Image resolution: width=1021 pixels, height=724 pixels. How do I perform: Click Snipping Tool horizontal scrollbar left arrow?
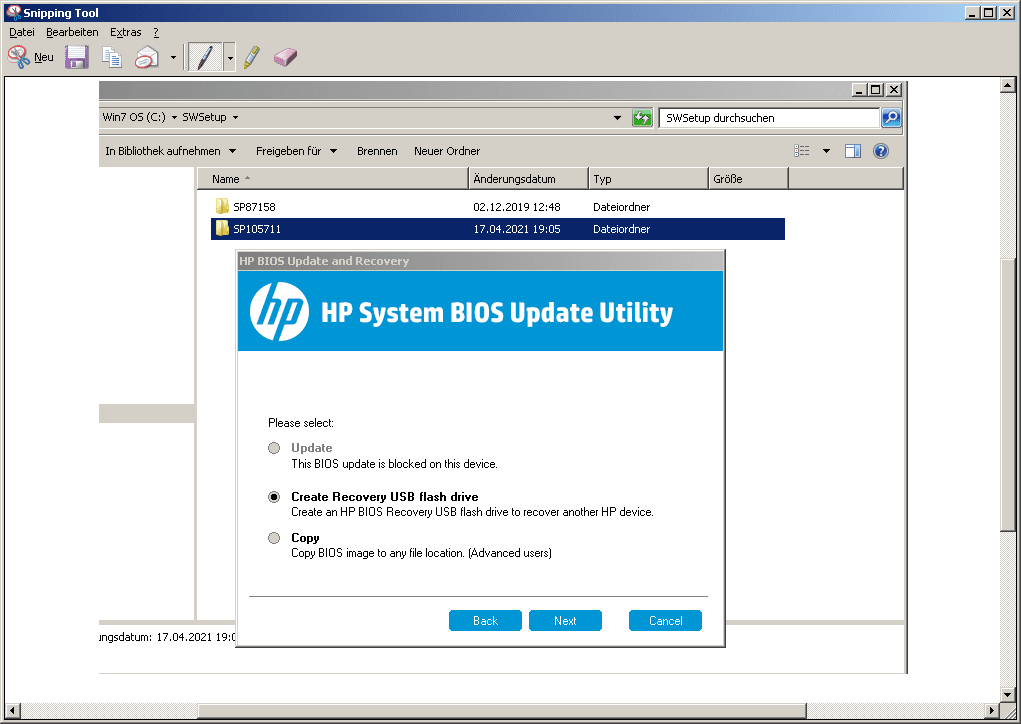tap(12, 710)
